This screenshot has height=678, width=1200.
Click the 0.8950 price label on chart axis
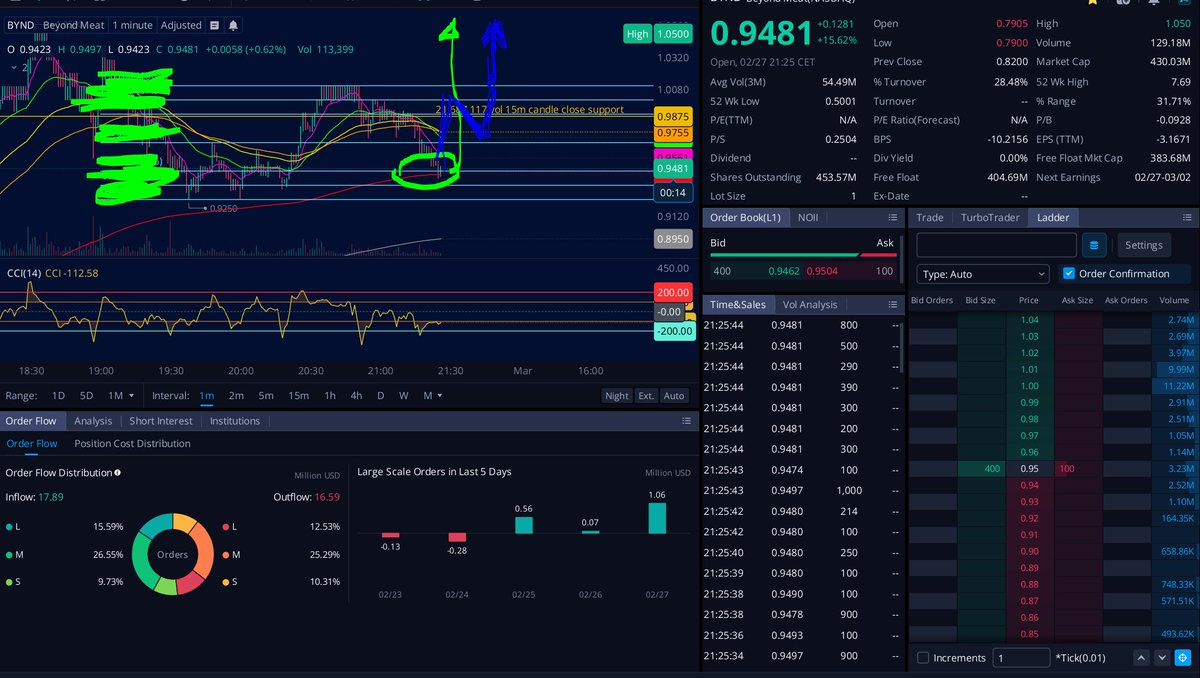click(x=672, y=239)
